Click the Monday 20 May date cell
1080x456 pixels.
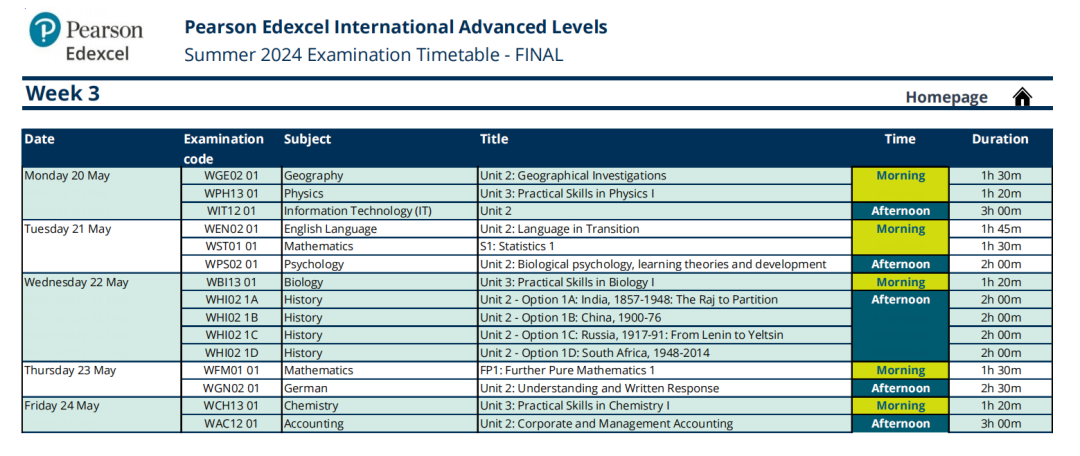[x=101, y=194]
